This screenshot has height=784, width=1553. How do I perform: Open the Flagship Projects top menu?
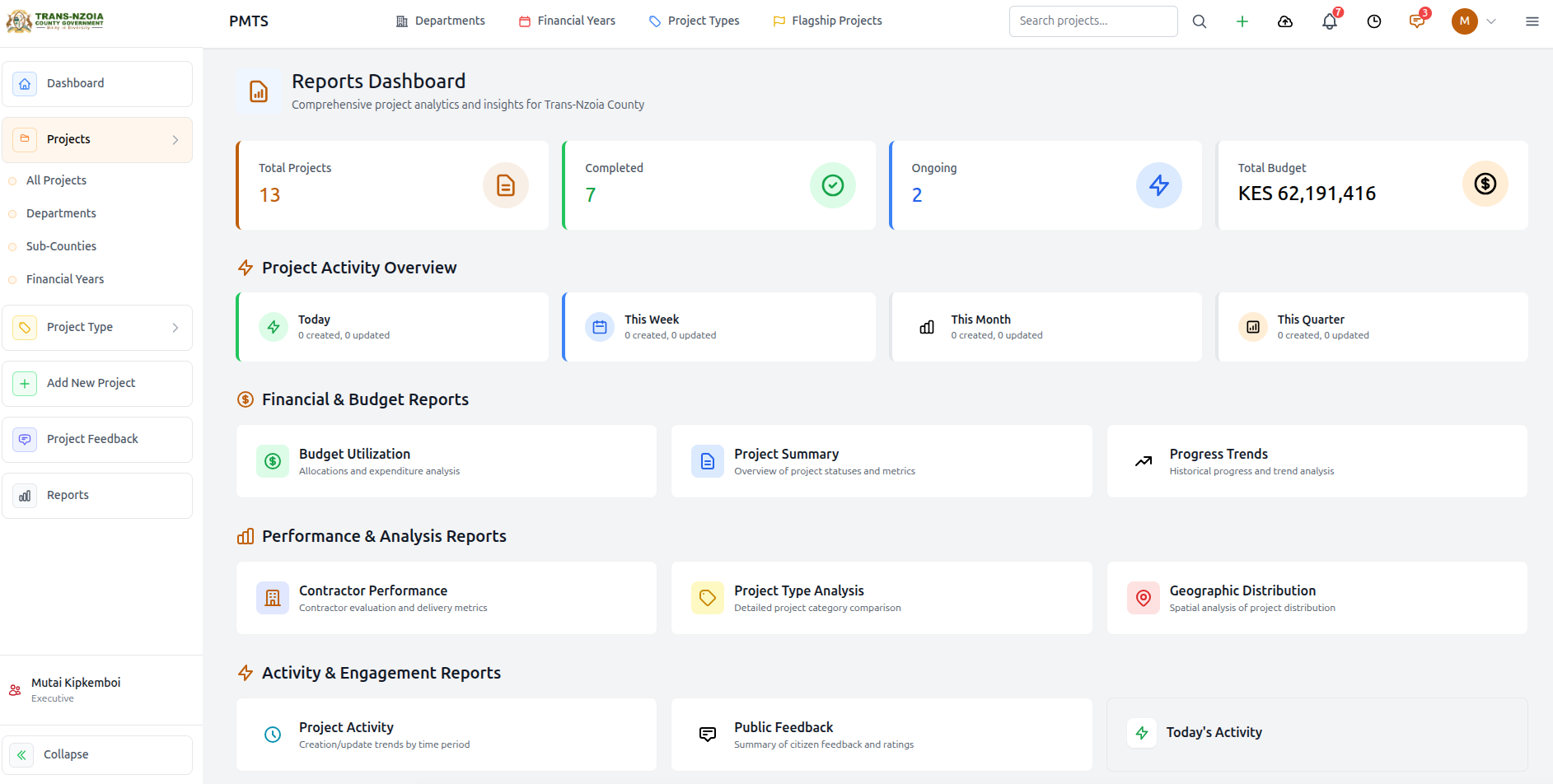click(x=827, y=21)
